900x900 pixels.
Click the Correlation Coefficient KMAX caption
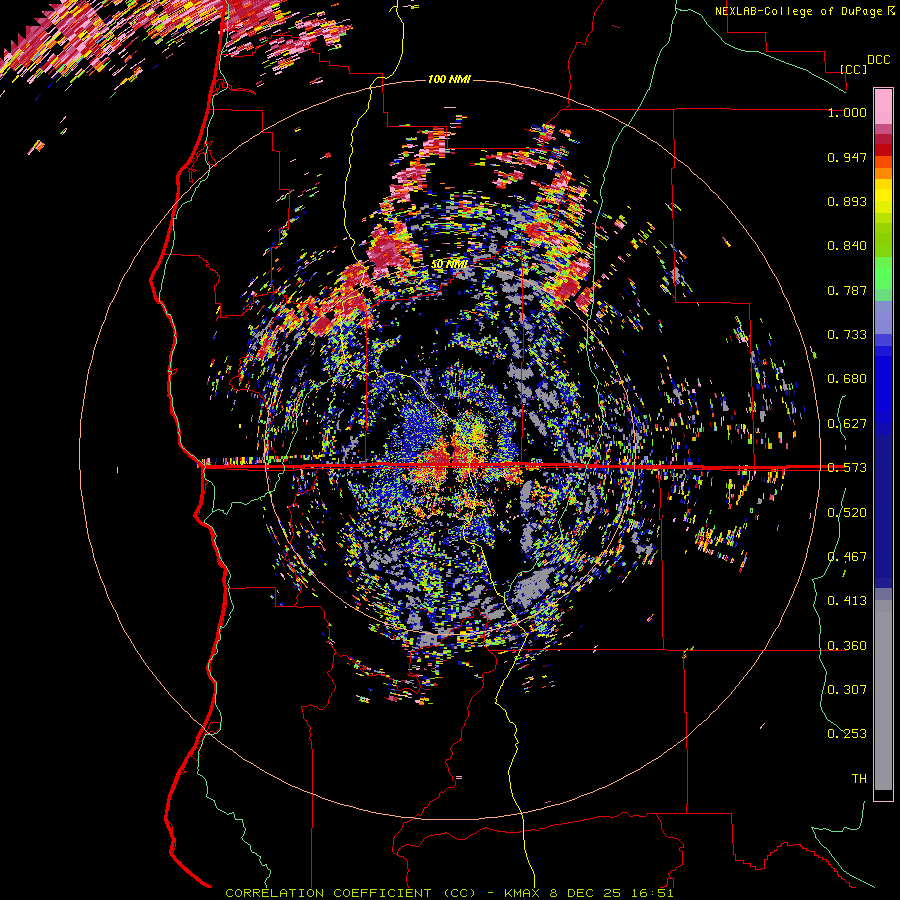click(449, 893)
